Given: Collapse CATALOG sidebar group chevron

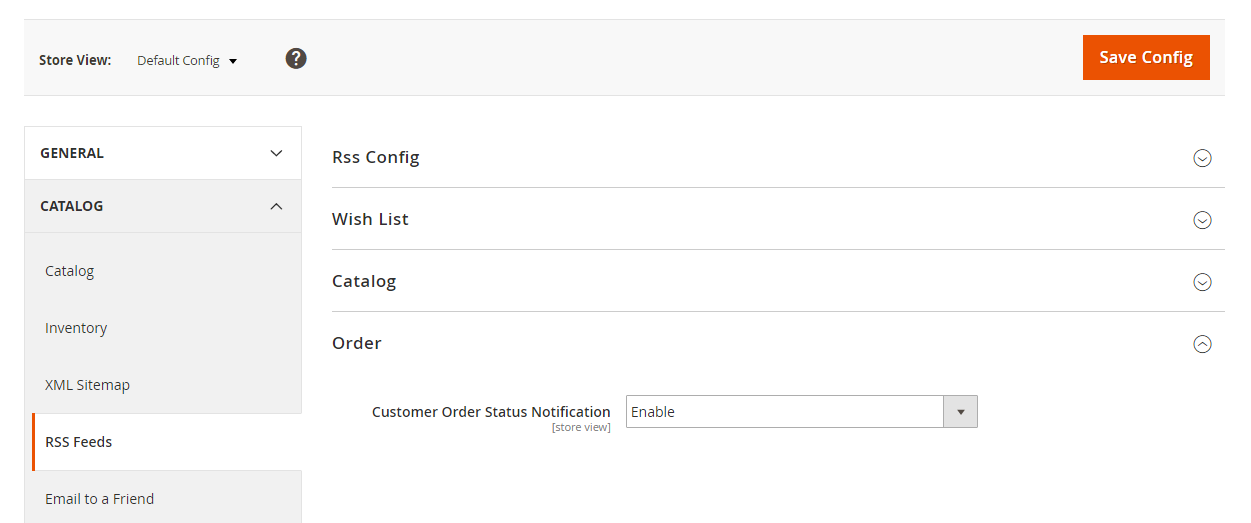Looking at the screenshot, I should [x=277, y=206].
